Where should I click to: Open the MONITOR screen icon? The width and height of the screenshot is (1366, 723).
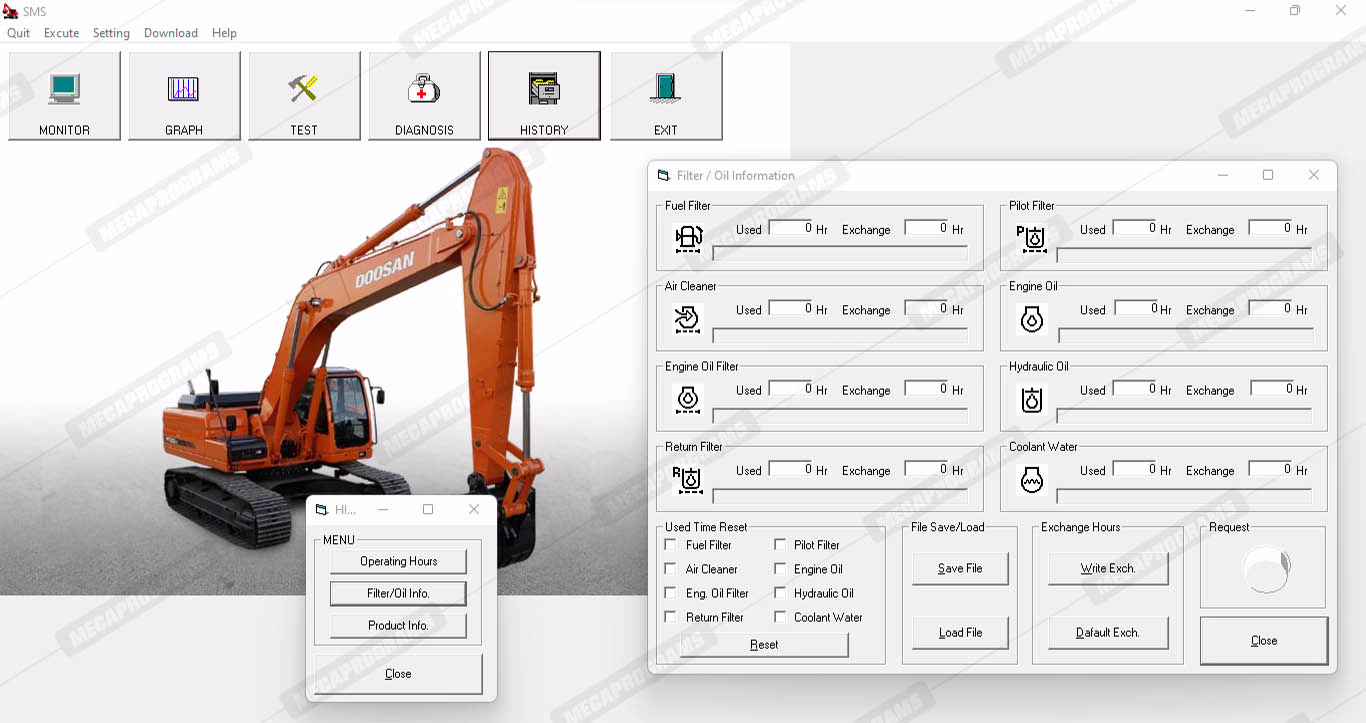click(x=64, y=90)
